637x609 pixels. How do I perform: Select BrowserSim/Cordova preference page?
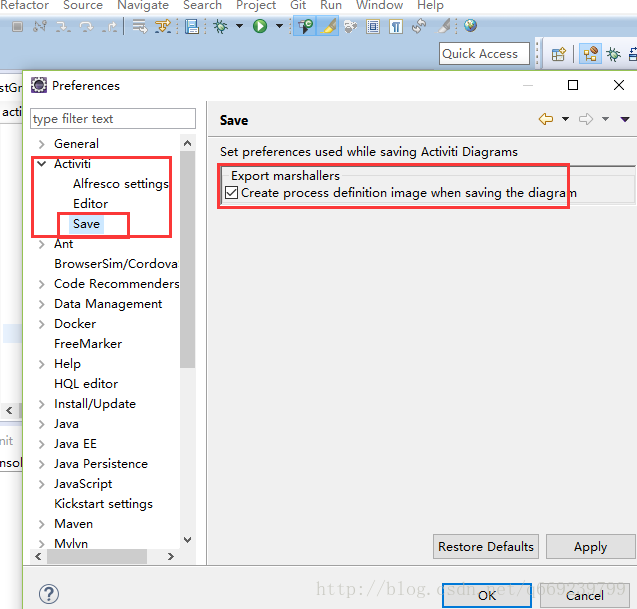[x=116, y=264]
